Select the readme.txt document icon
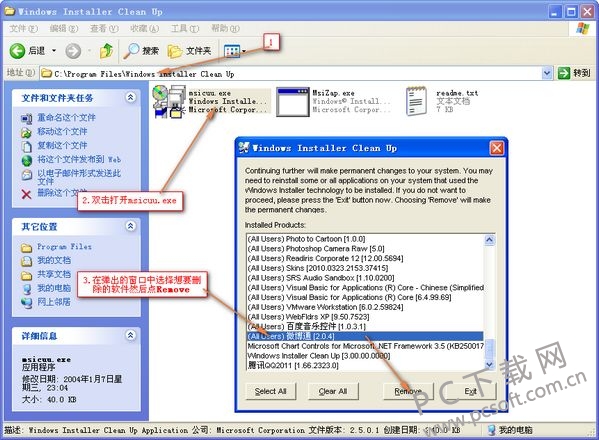Image resolution: width=599 pixels, height=440 pixels. click(x=416, y=101)
